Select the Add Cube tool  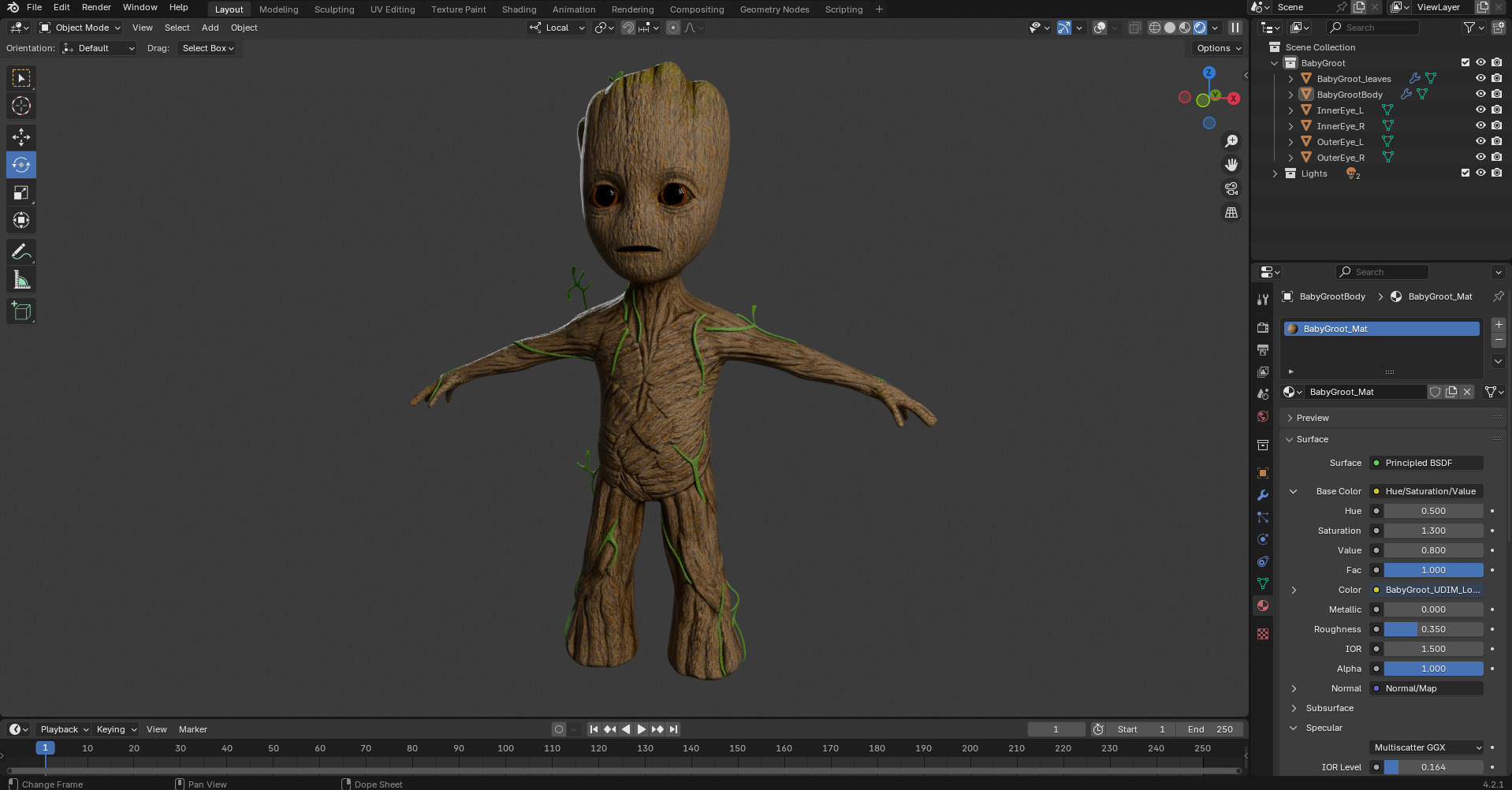click(21, 311)
